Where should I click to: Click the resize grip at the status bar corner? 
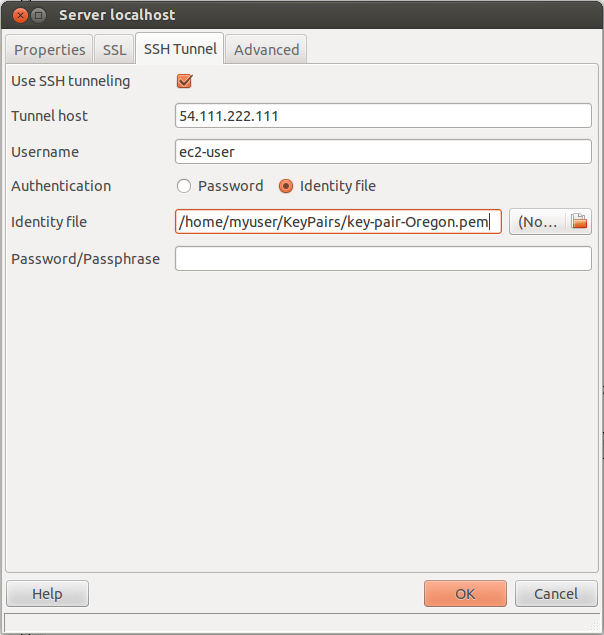(594, 624)
